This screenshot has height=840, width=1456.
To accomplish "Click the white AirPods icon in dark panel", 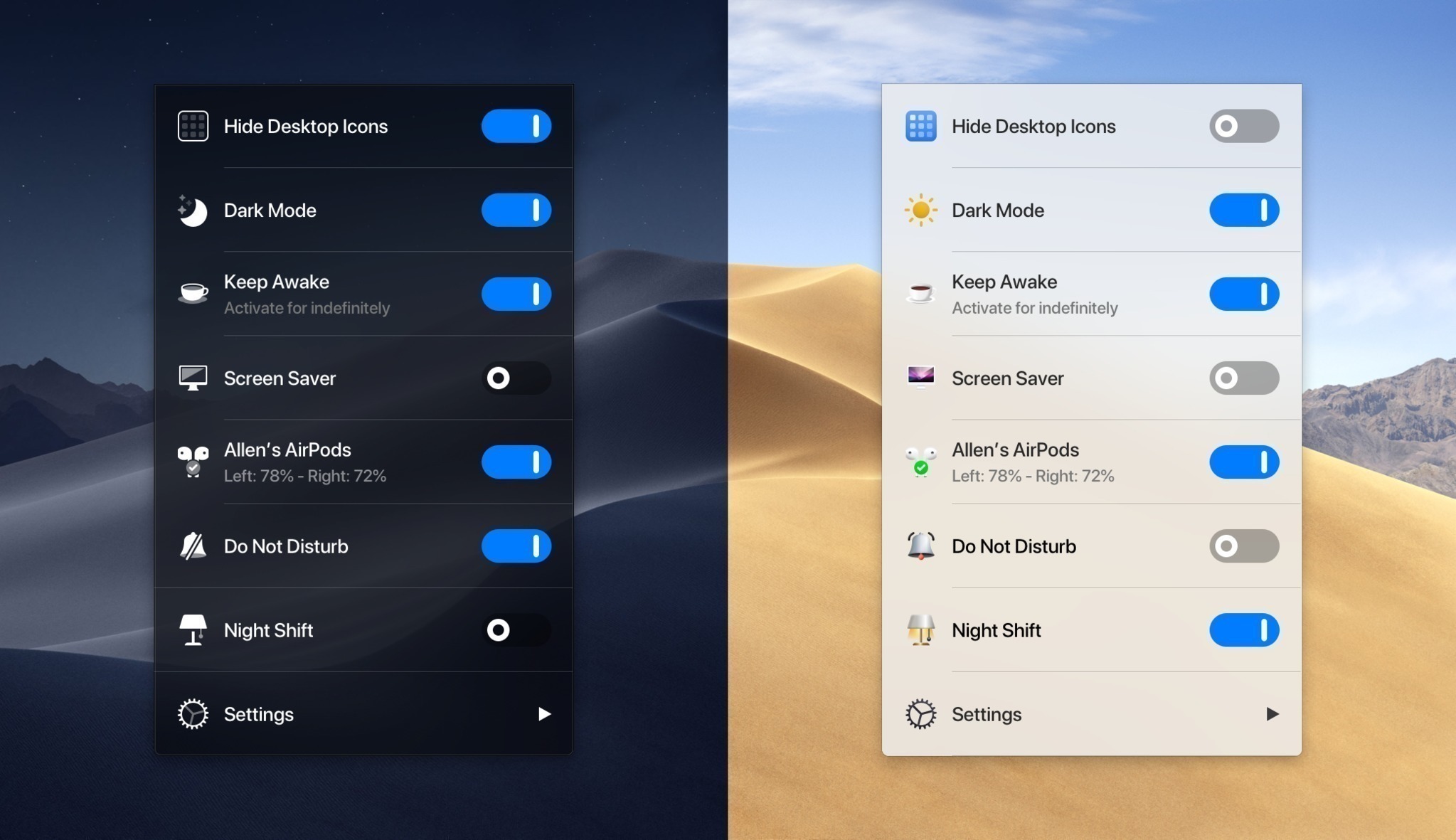I will 192,462.
